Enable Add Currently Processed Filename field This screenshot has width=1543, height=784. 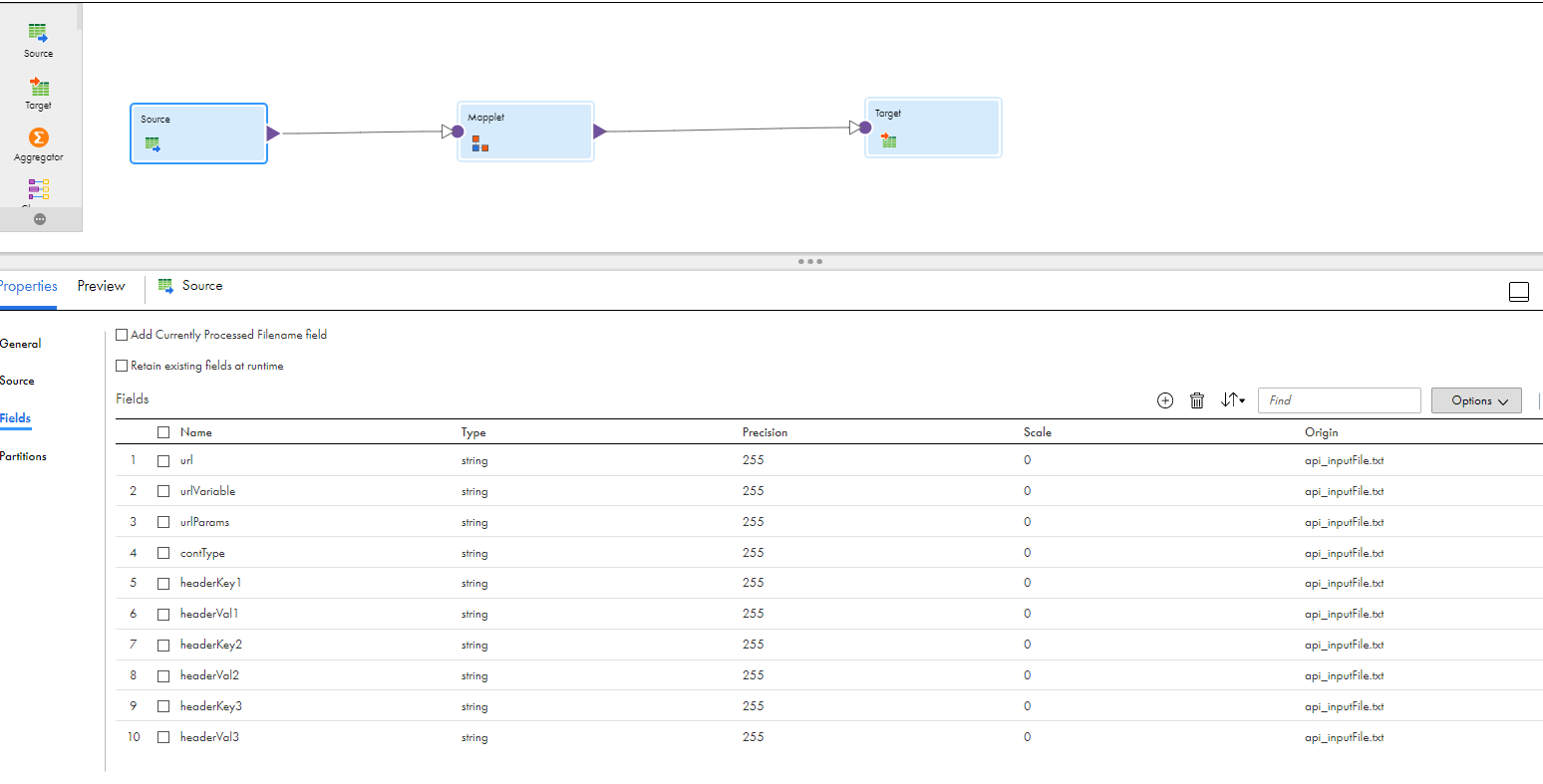coord(122,335)
